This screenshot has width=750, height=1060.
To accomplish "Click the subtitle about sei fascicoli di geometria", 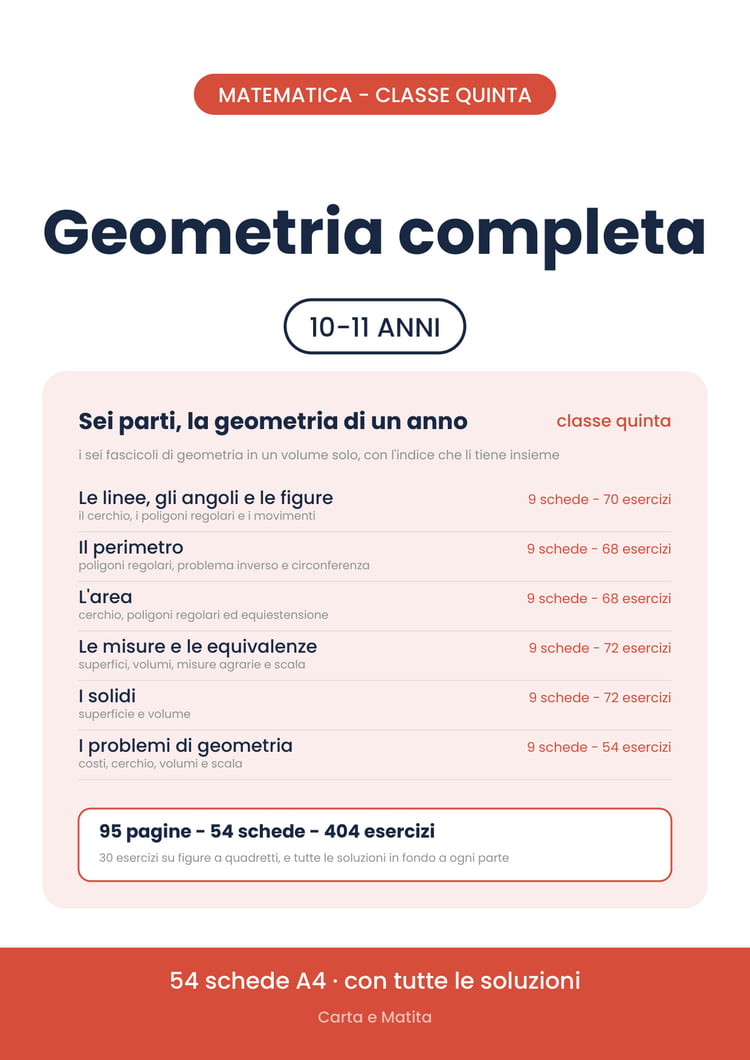I will tap(319, 455).
